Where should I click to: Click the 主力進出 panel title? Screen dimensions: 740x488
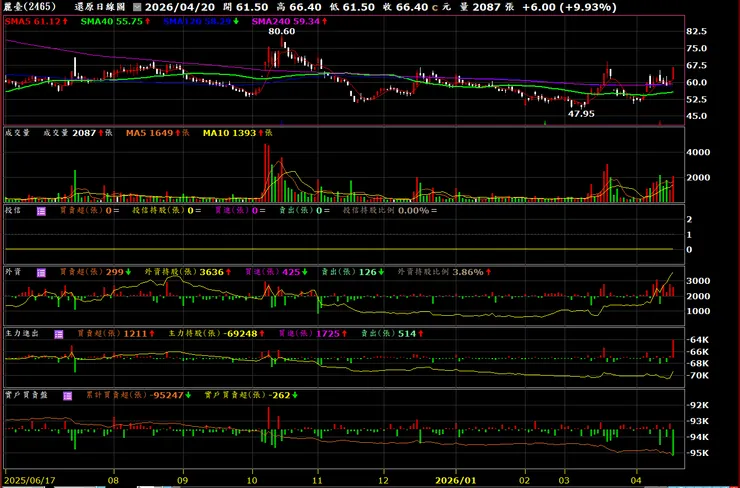22,334
